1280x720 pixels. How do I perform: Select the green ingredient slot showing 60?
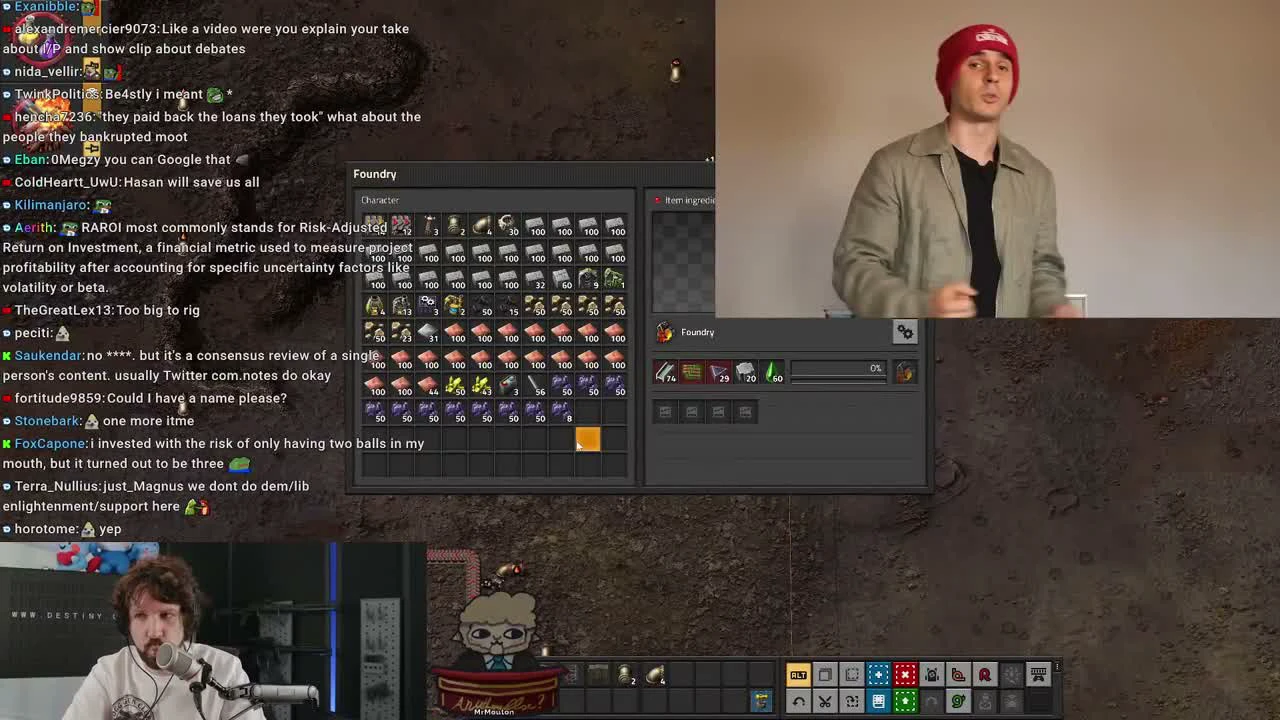pos(773,373)
